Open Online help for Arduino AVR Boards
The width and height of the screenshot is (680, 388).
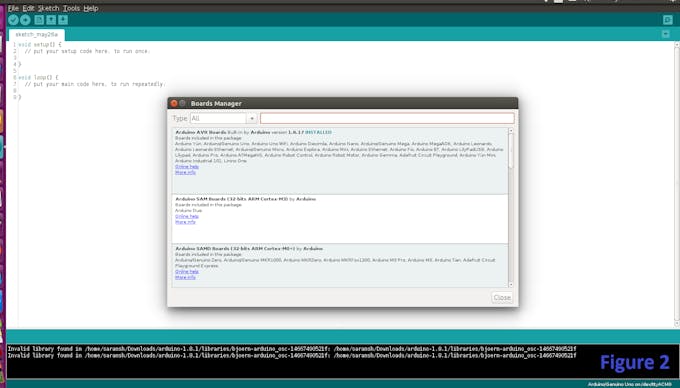[187, 166]
